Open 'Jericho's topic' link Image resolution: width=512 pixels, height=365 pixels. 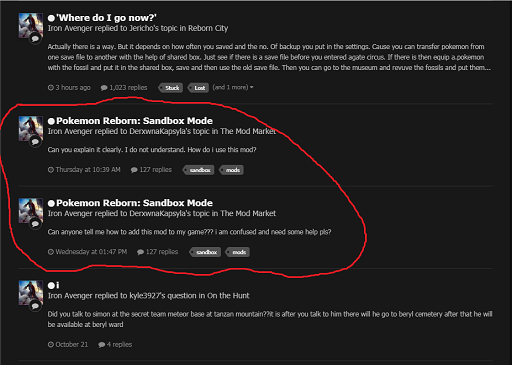[x=153, y=28]
